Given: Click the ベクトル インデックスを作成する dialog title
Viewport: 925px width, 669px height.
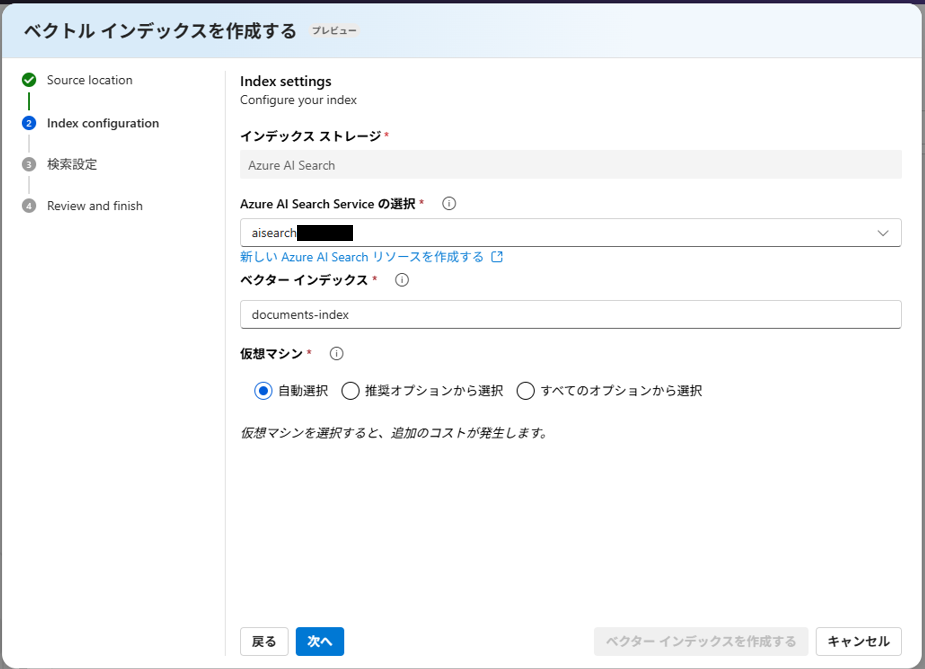Looking at the screenshot, I should pyautogui.click(x=160, y=31).
